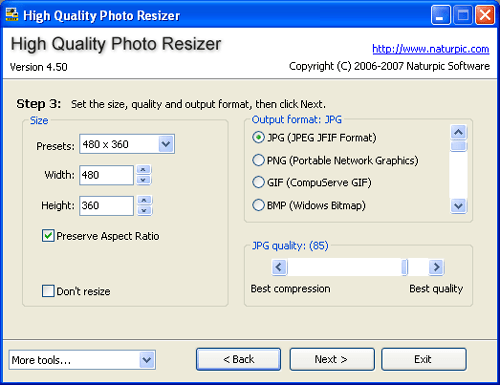The image size is (500, 385).
Task: Increase height with the up spinner arrow
Action: coord(144,200)
